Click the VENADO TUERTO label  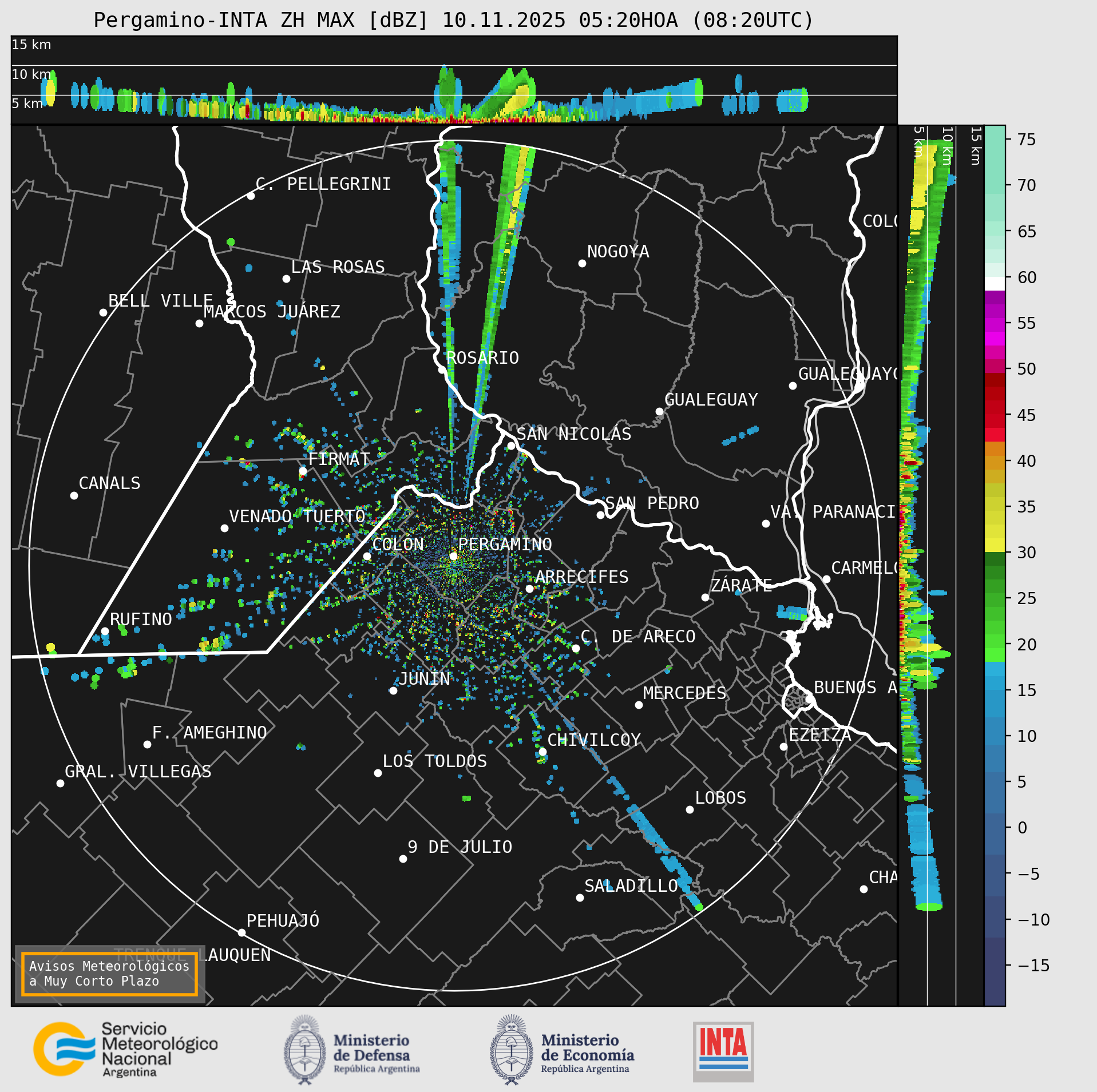pos(297,516)
